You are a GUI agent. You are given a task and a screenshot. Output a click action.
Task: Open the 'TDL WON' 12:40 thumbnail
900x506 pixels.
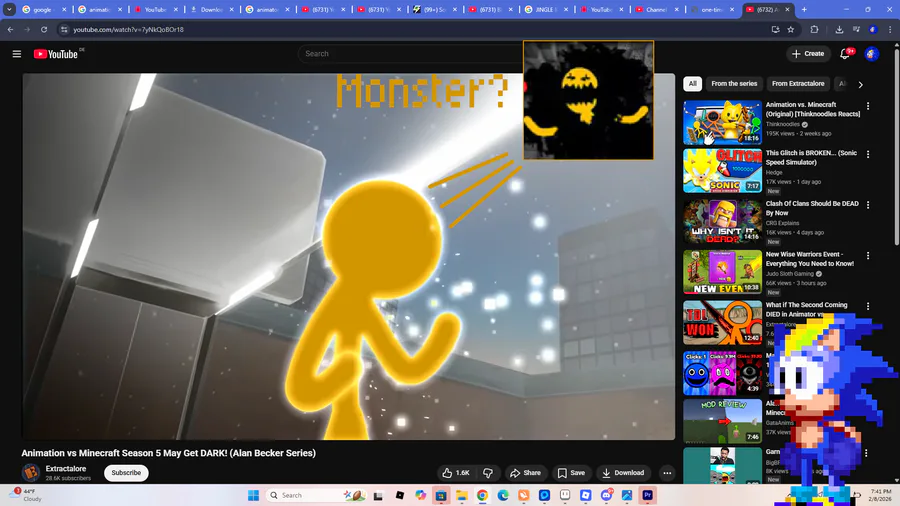722,322
